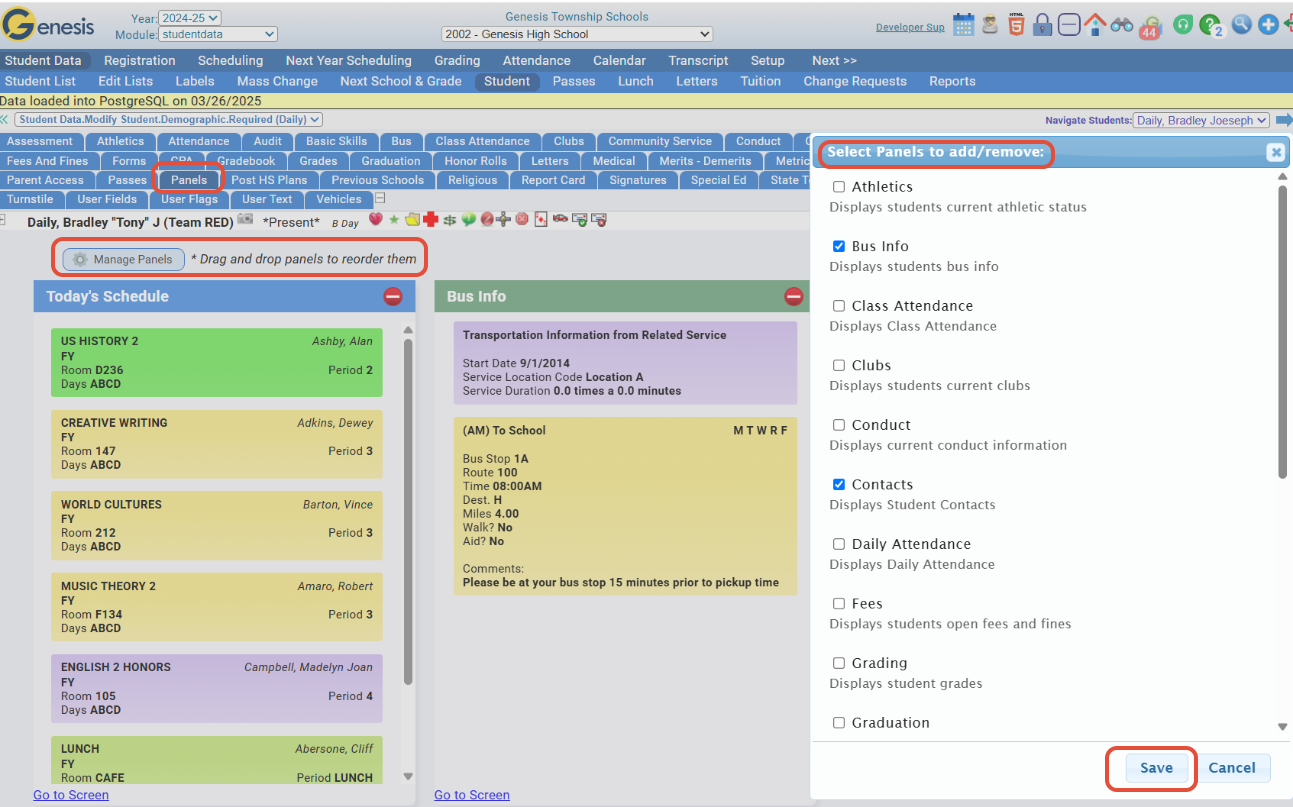Open the Year 2024-25 dropdown
Viewport: 1293px width, 807px height.
(x=190, y=18)
